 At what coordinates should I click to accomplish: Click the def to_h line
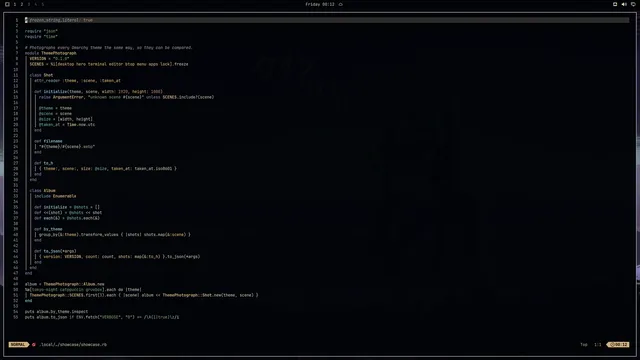tap(44, 163)
